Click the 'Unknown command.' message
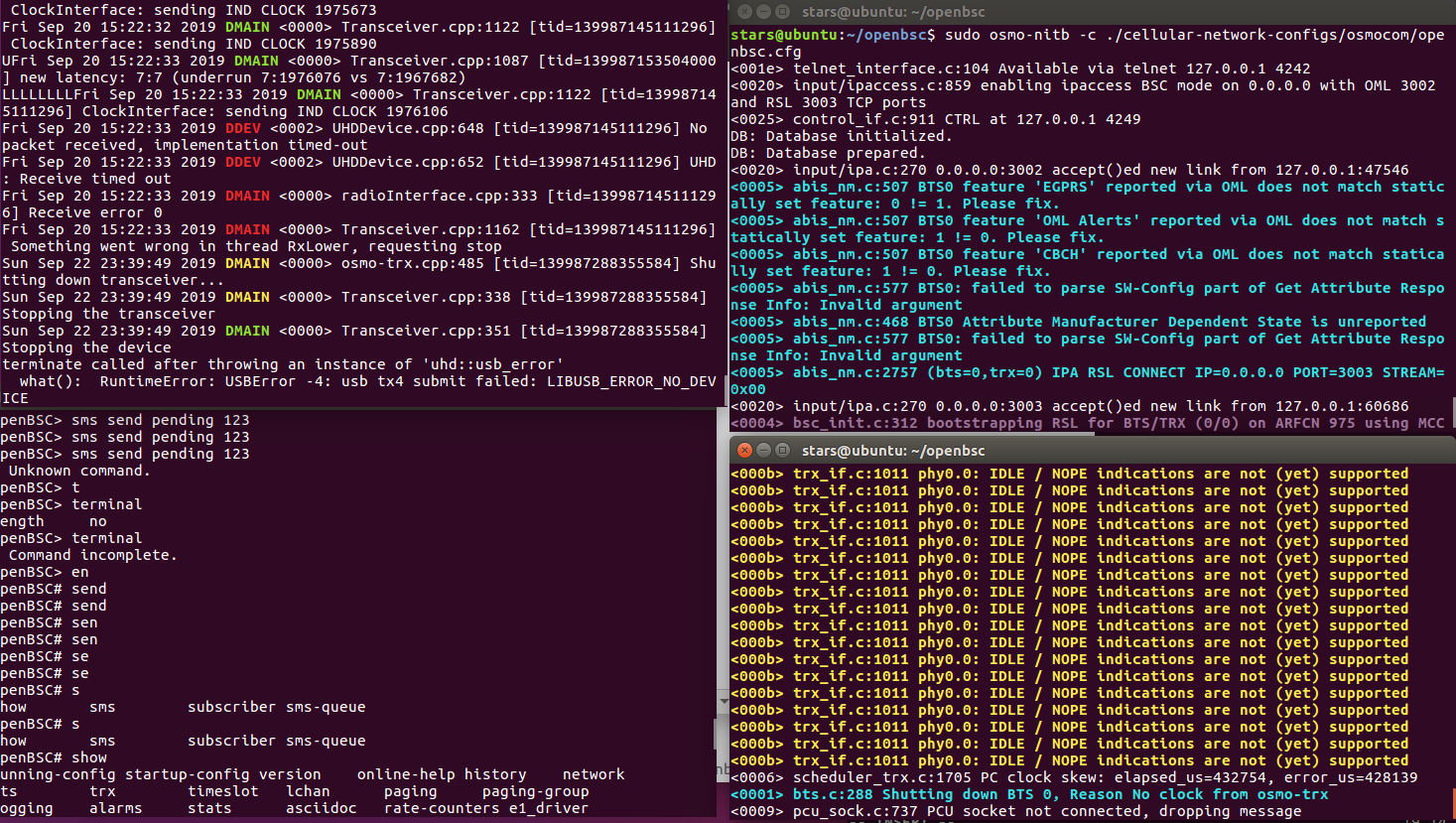The height and width of the screenshot is (823, 1456). coord(79,471)
